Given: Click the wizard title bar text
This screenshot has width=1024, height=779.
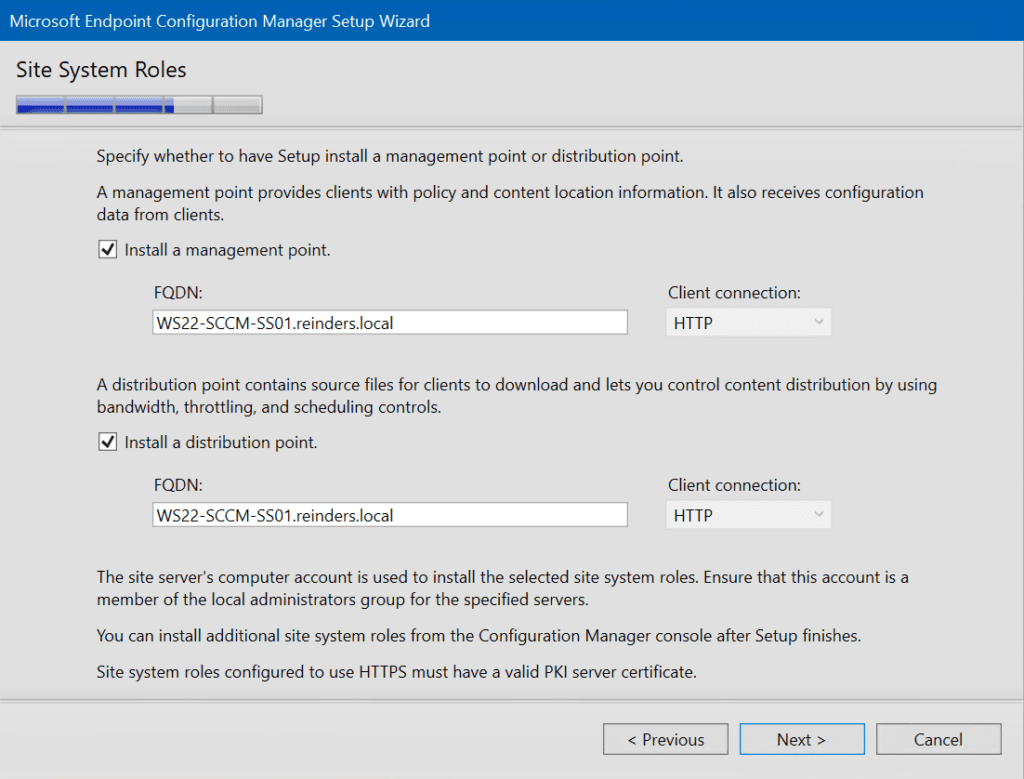Looking at the screenshot, I should pyautogui.click(x=220, y=21).
